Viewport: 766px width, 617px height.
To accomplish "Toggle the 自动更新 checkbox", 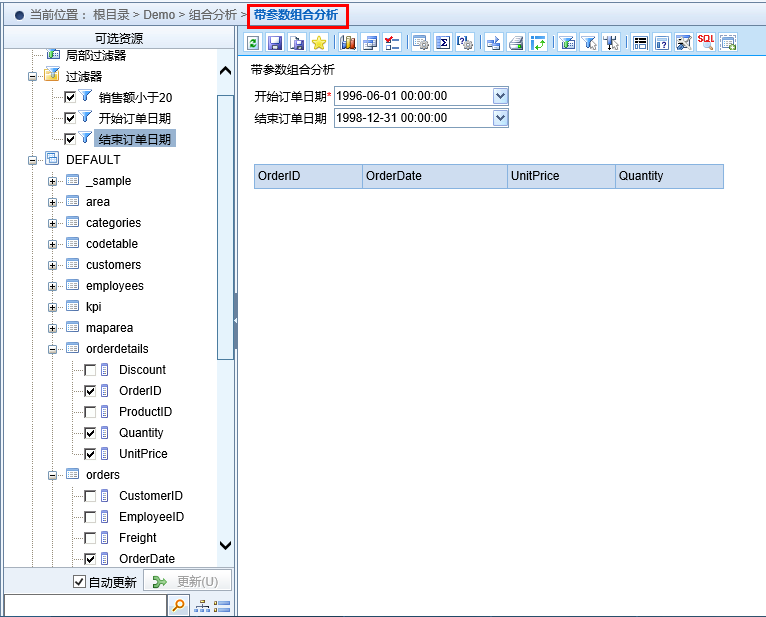I will pyautogui.click(x=79, y=581).
